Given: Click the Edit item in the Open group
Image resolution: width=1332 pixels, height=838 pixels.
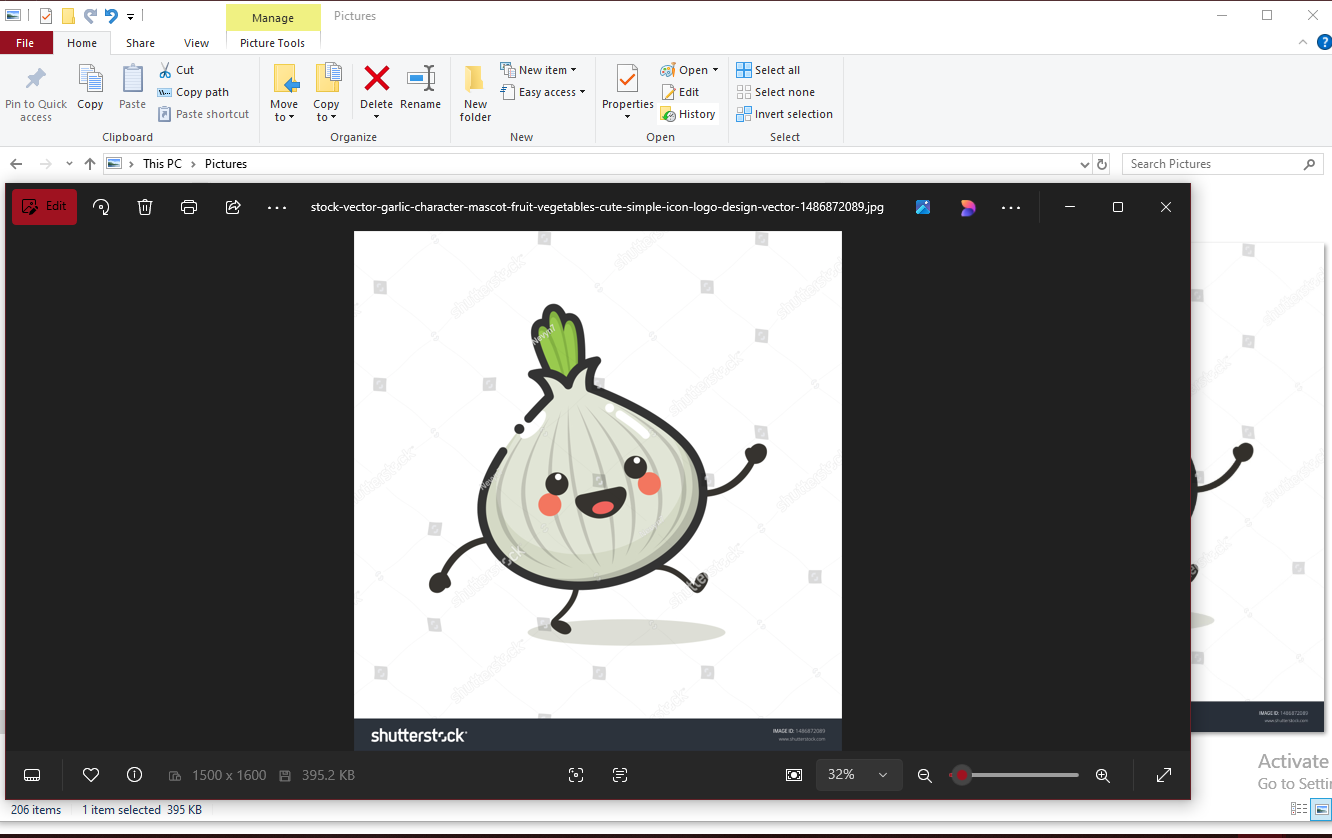Looking at the screenshot, I should [x=680, y=92].
